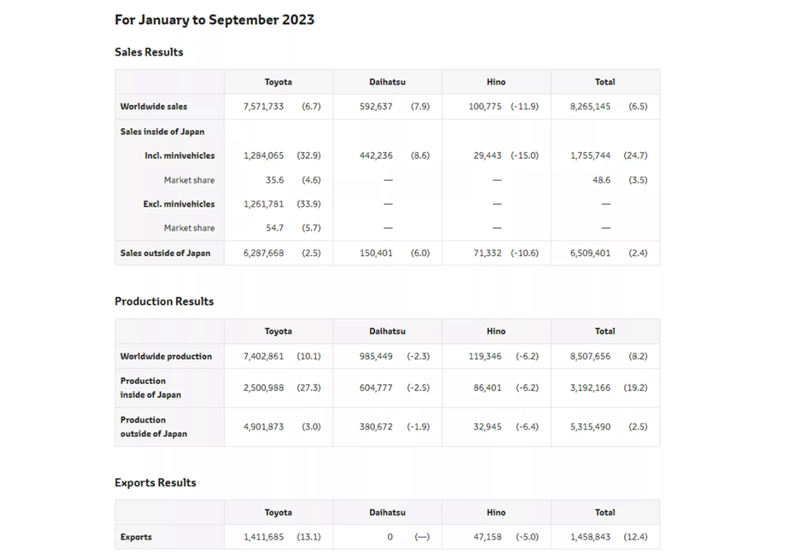The image size is (800, 553).
Task: Select the (-11.9) Hino worldwide sales change
Action: 524,107
